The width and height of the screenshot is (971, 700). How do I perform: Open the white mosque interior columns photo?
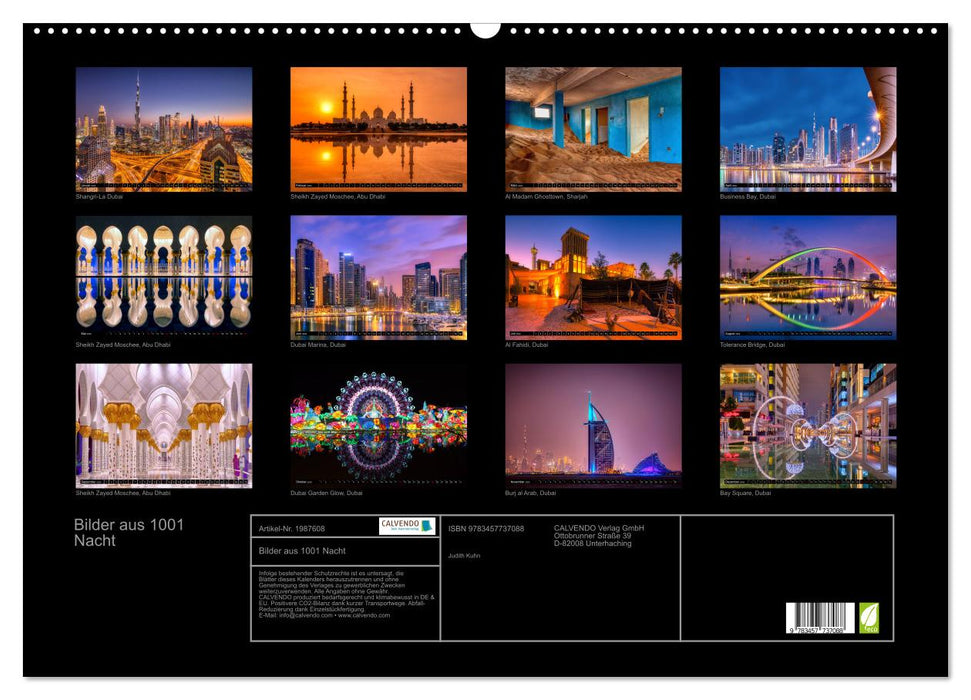pyautogui.click(x=164, y=425)
